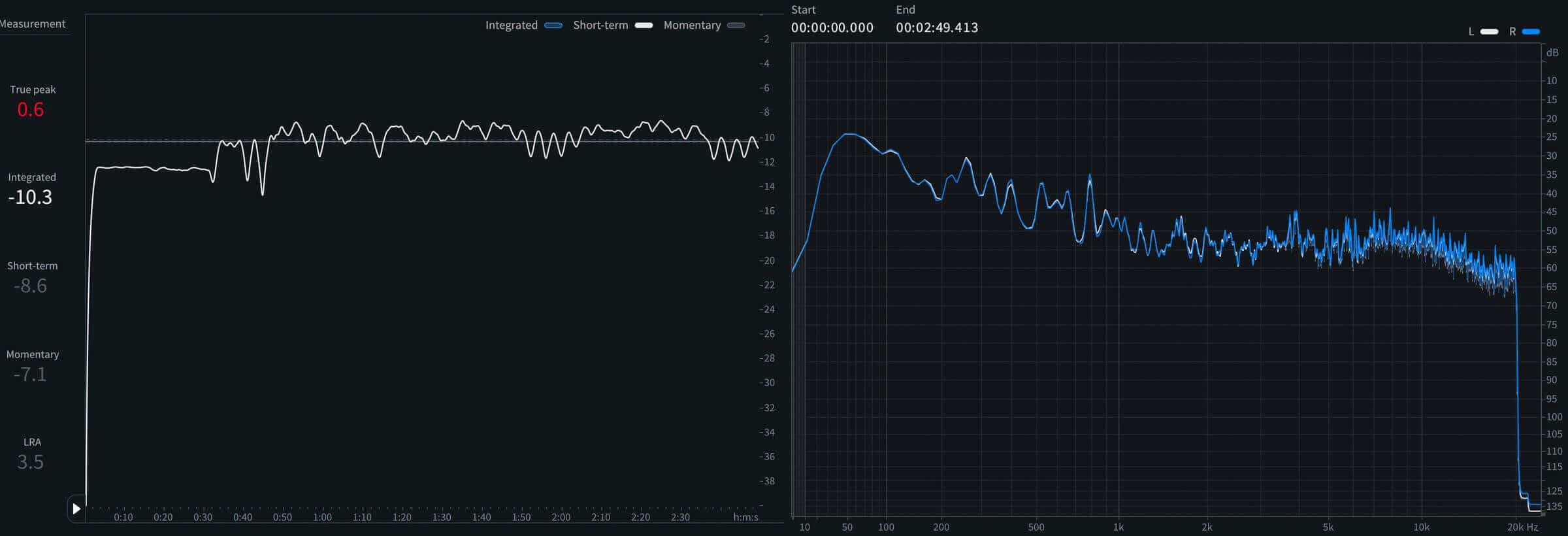
Task: Click the 0:30 mark on the time axis
Action: coord(203,517)
